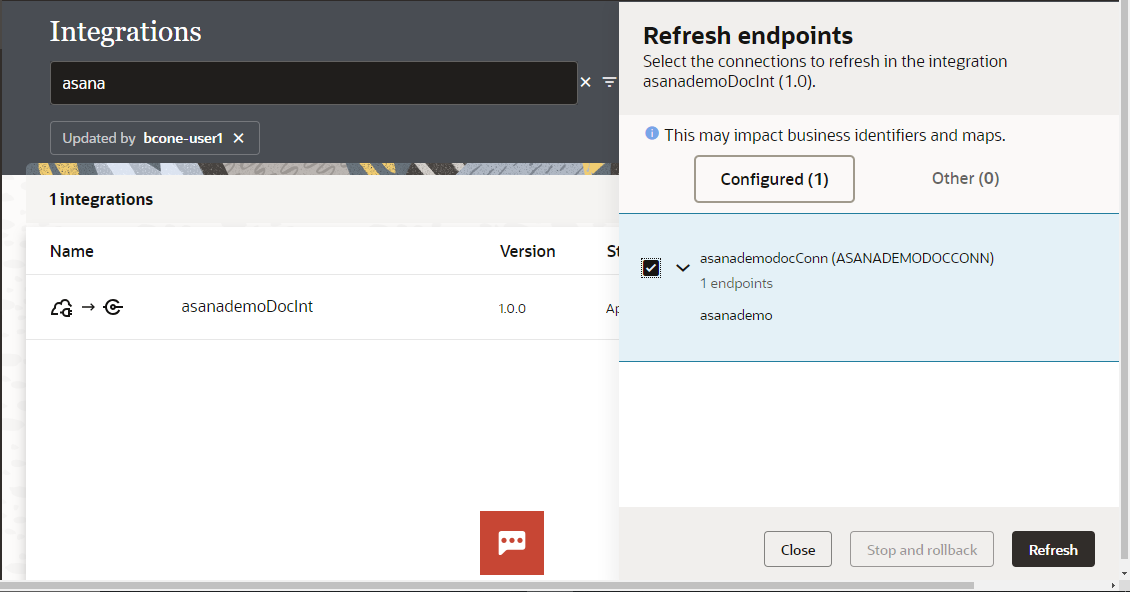The height and width of the screenshot is (592, 1130).
Task: Click the right scroll arrow on horizontal scrollbar
Action: (x=1113, y=586)
